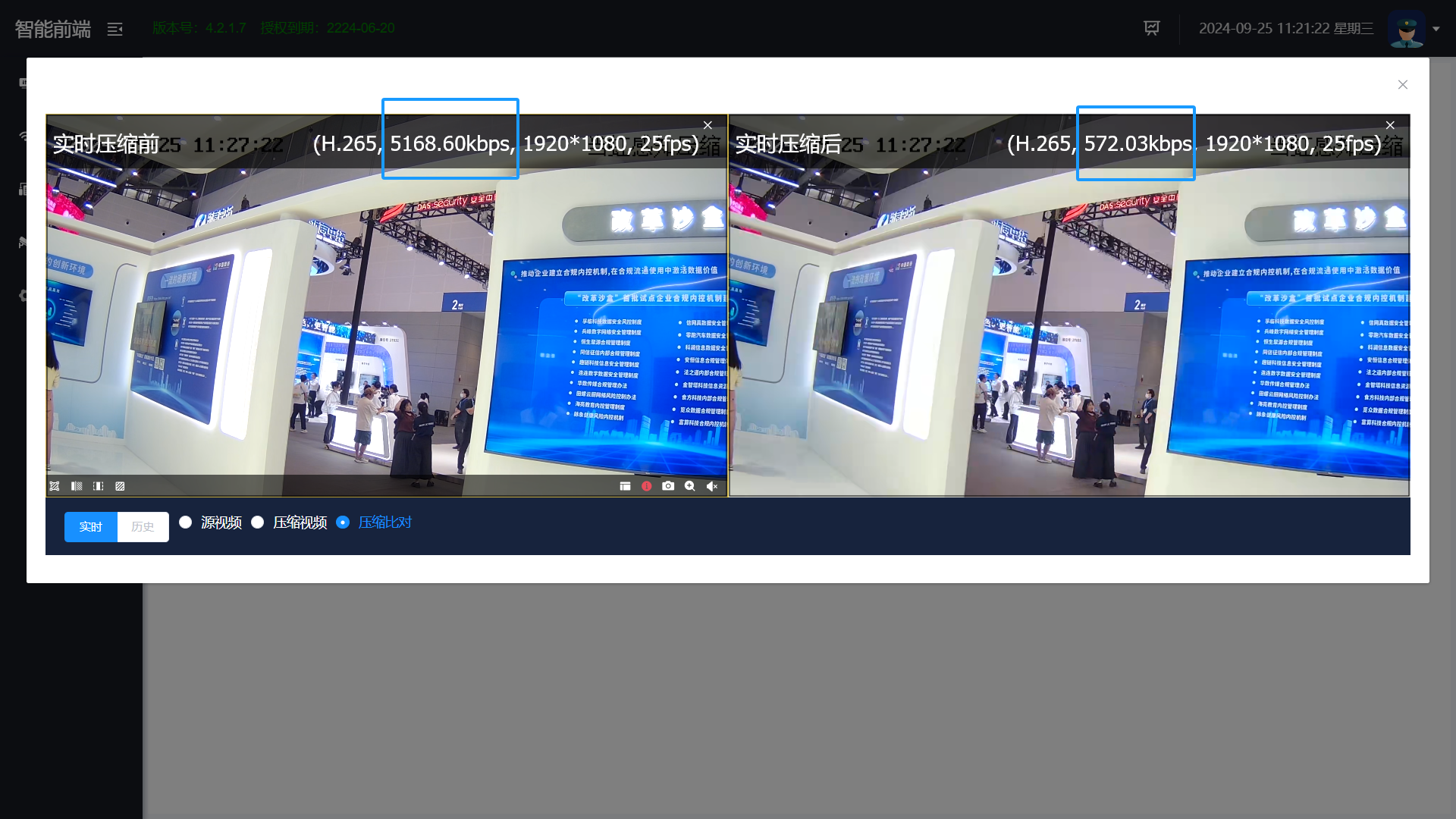
Task: Click the first overlay icon at bottom-left
Action: [x=55, y=486]
